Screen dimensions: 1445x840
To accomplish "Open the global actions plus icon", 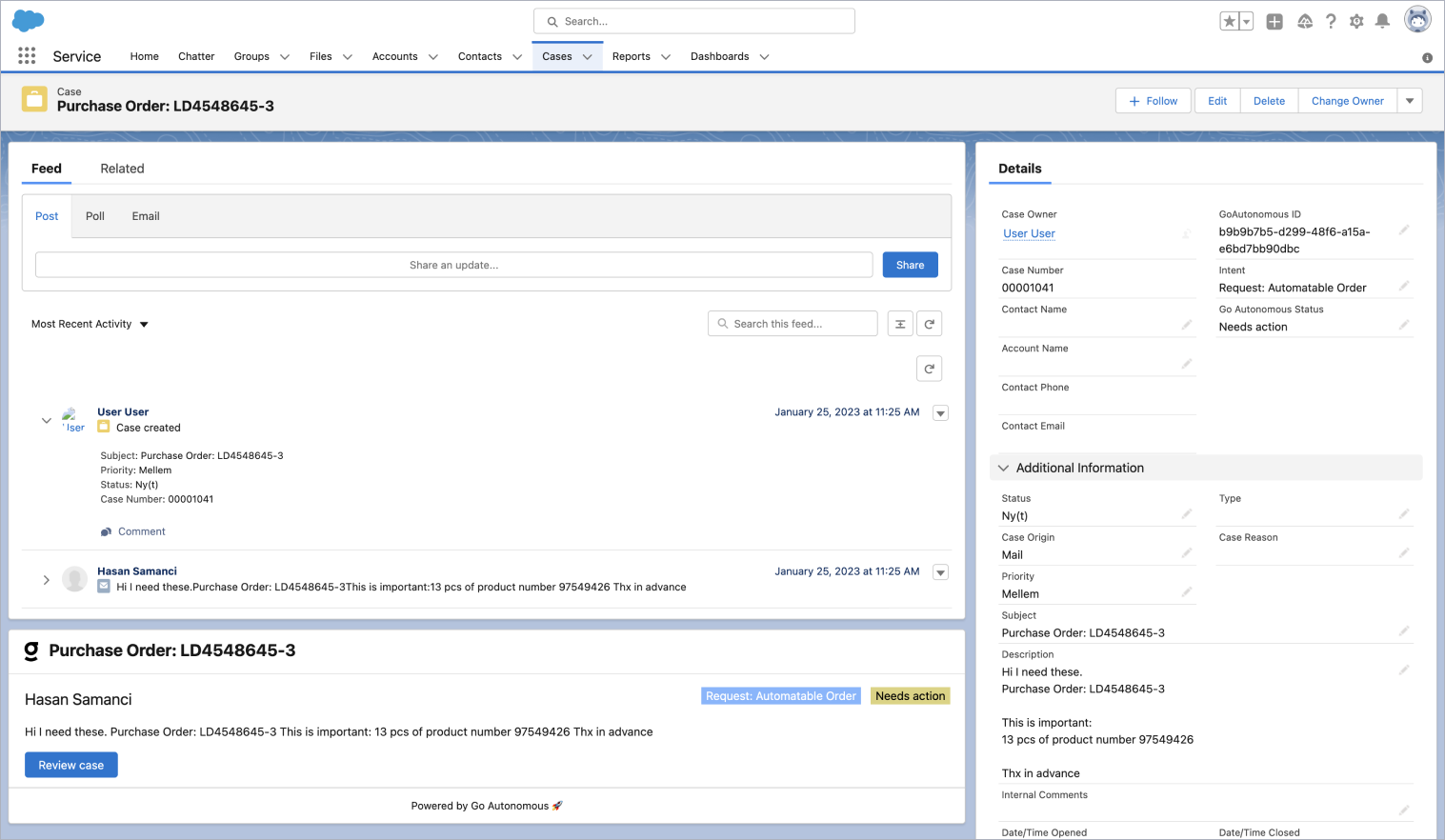I will pyautogui.click(x=1274, y=21).
